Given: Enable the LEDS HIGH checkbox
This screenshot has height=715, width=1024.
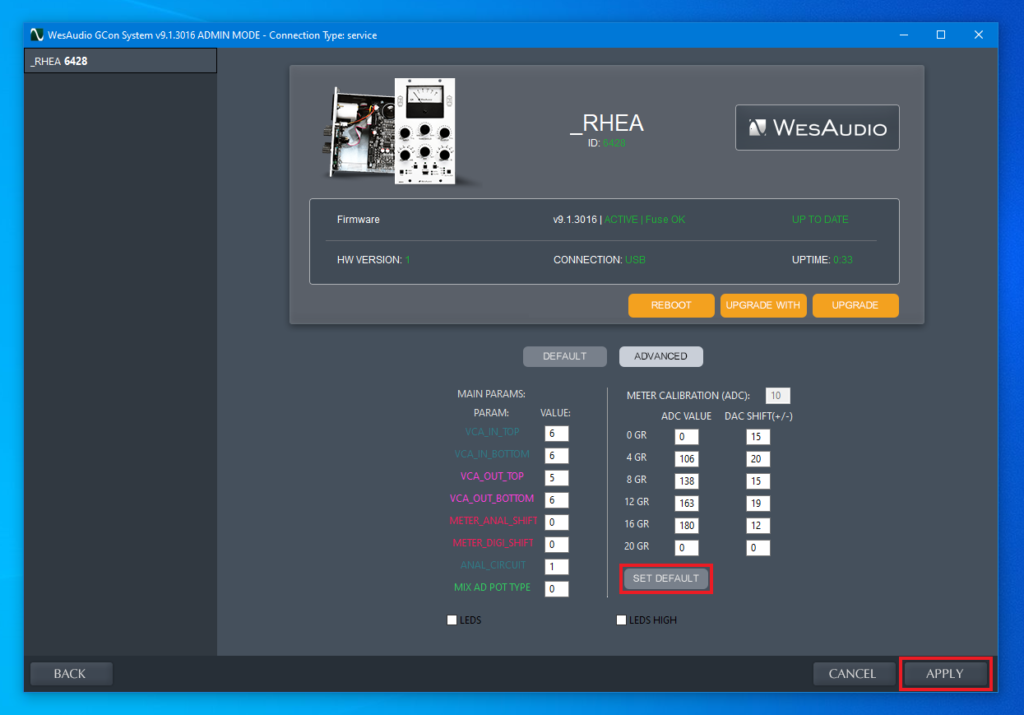Looking at the screenshot, I should click(x=621, y=620).
